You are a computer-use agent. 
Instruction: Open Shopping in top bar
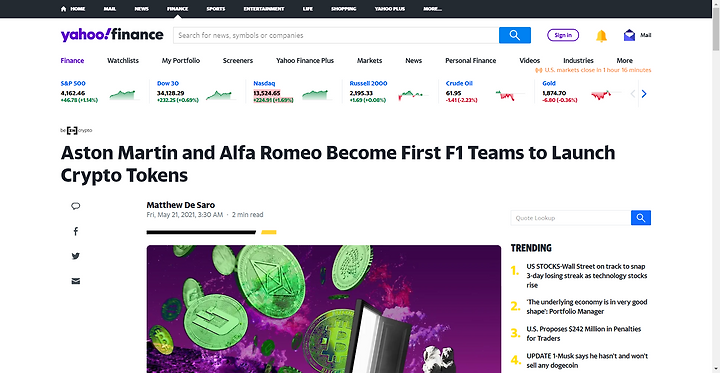(x=344, y=9)
